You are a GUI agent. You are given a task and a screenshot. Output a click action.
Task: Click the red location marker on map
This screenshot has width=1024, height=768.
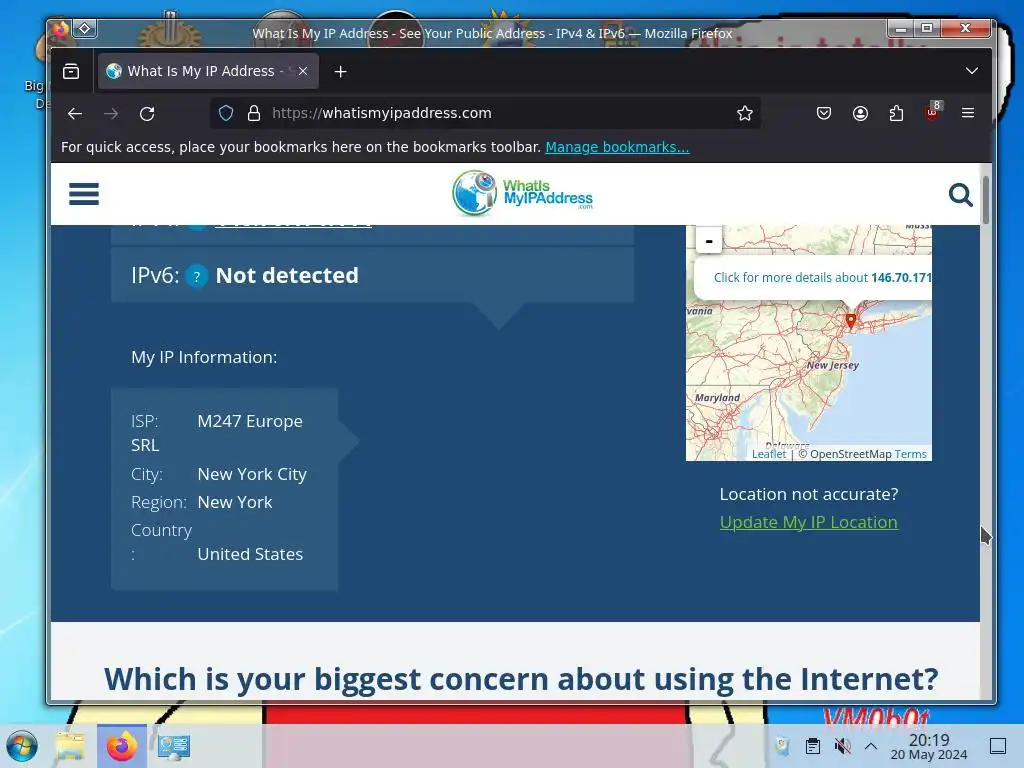[850, 320]
